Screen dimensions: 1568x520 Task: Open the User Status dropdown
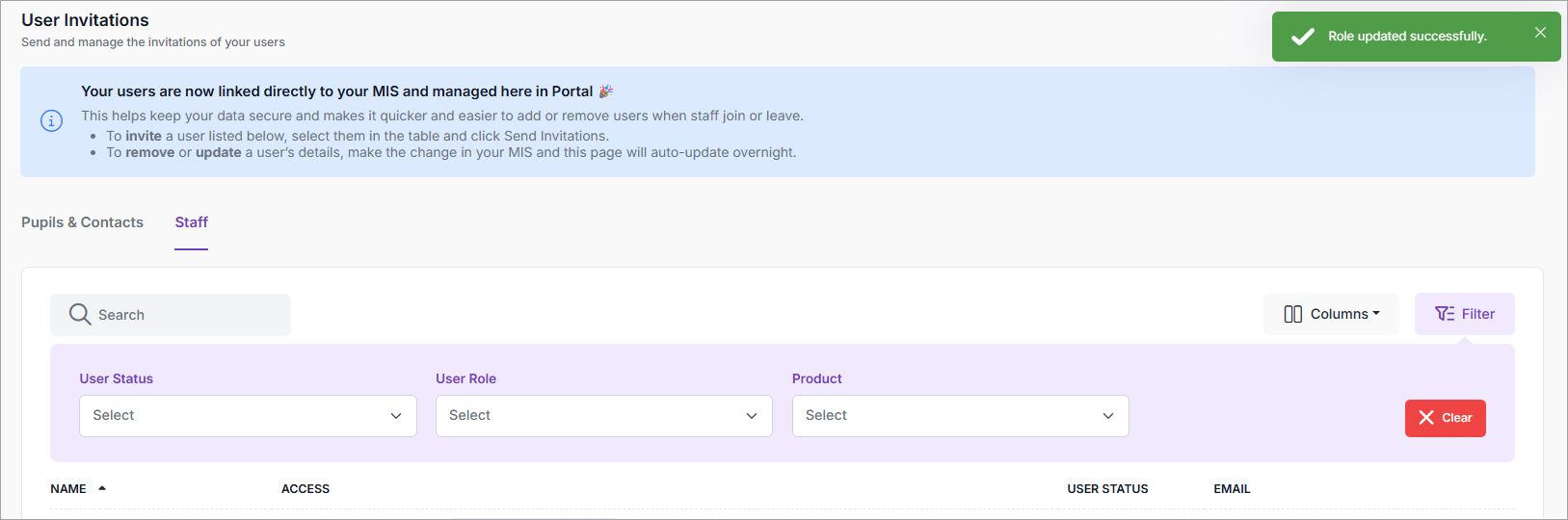pyautogui.click(x=248, y=416)
